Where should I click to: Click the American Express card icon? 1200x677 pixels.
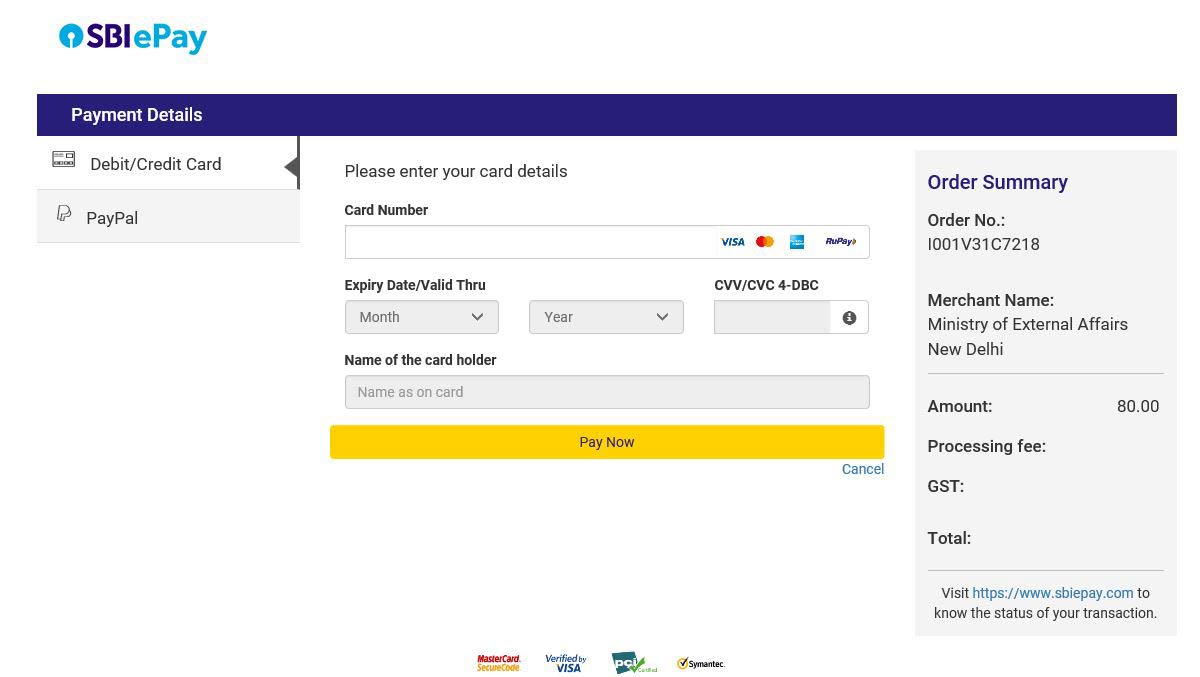click(797, 242)
